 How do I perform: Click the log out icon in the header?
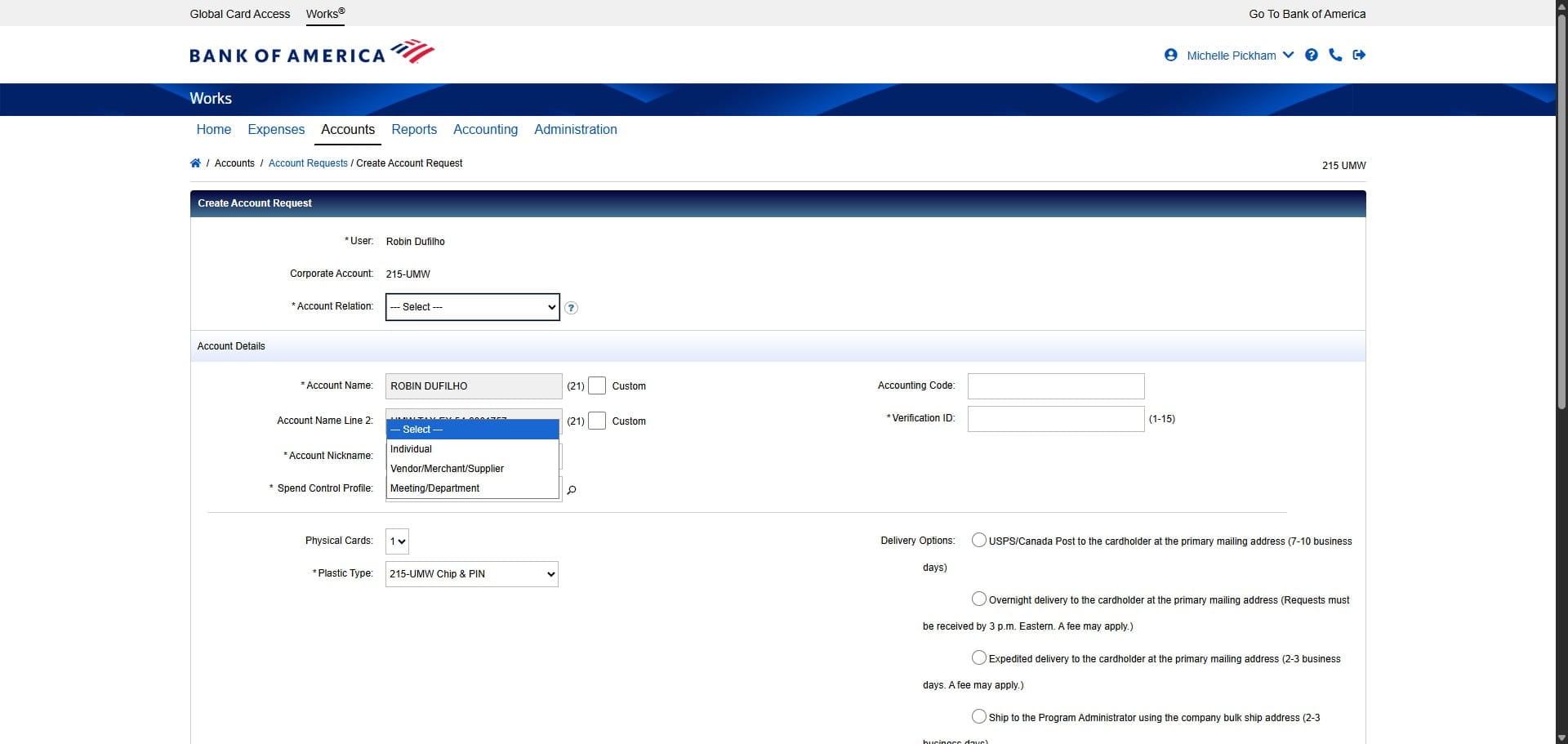1360,55
